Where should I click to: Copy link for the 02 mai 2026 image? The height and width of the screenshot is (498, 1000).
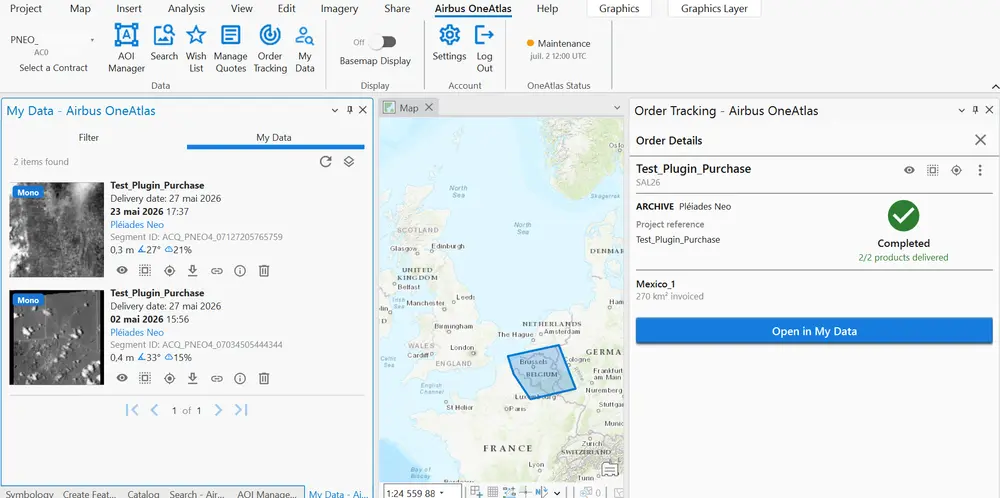click(x=217, y=378)
